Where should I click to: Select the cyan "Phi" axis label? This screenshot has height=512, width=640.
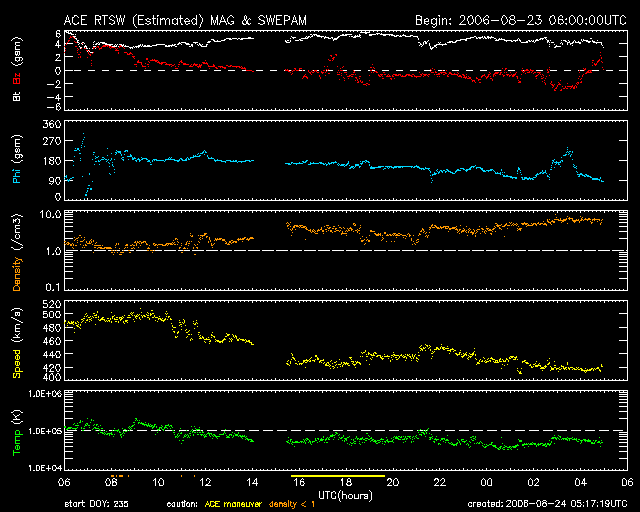[17, 174]
